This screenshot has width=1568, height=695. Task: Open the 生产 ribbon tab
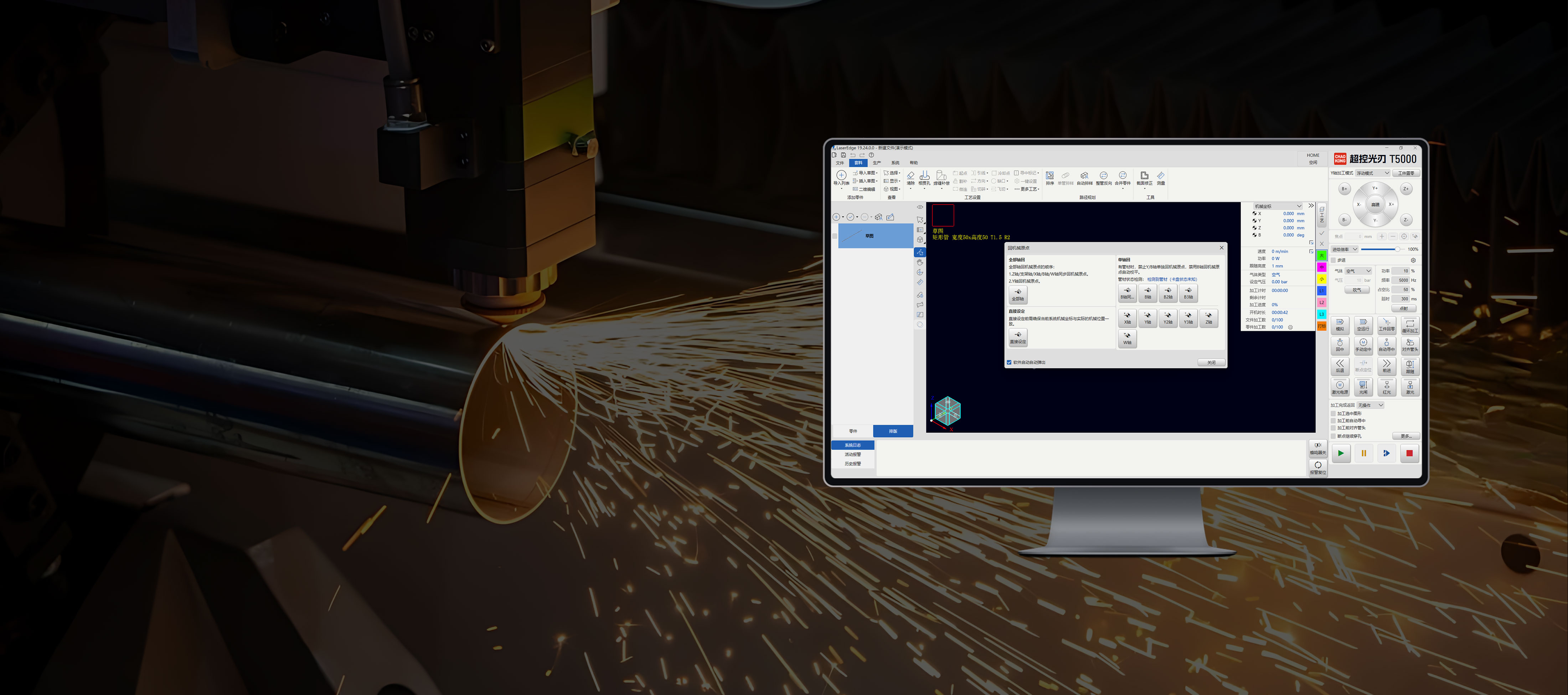pos(877,163)
